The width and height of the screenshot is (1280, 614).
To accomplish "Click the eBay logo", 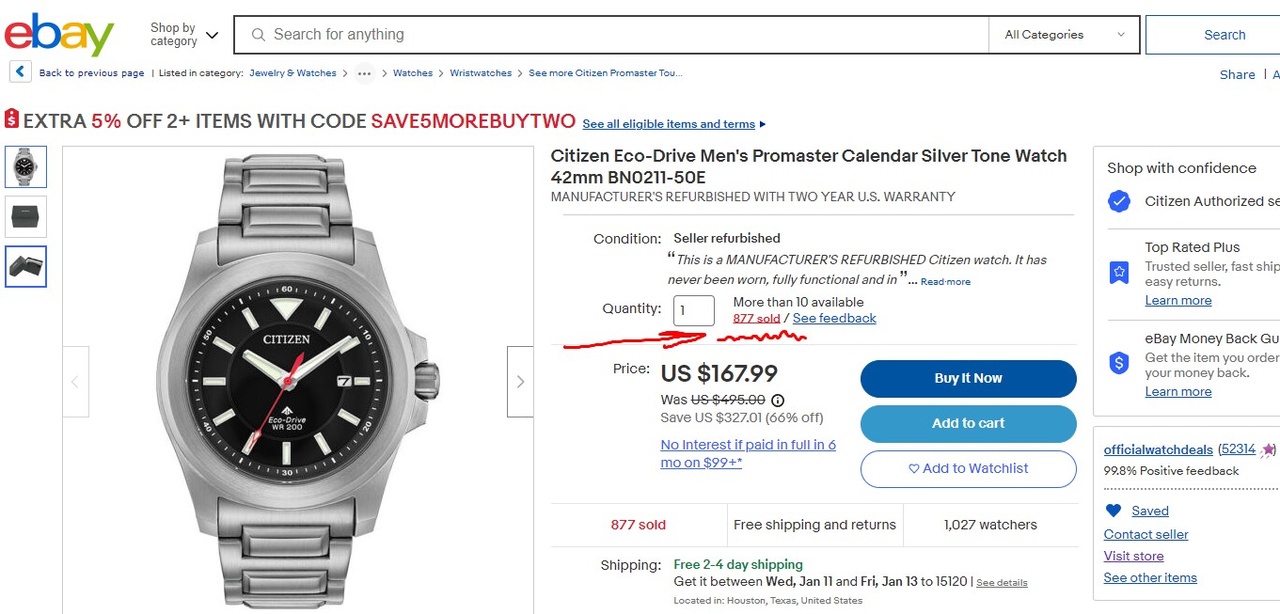I will point(59,35).
